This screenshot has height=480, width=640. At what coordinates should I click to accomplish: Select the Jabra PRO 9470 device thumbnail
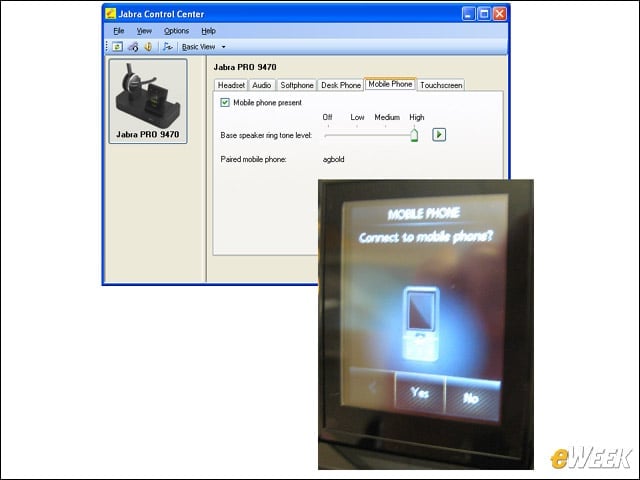tap(148, 101)
